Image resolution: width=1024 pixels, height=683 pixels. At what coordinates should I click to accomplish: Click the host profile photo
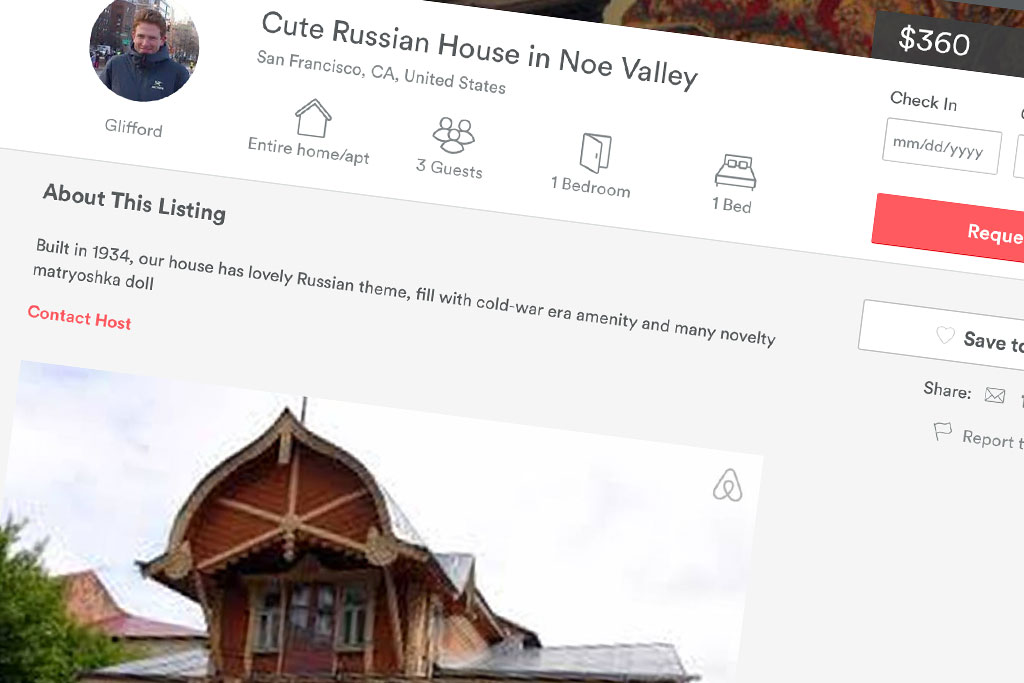click(x=144, y=49)
